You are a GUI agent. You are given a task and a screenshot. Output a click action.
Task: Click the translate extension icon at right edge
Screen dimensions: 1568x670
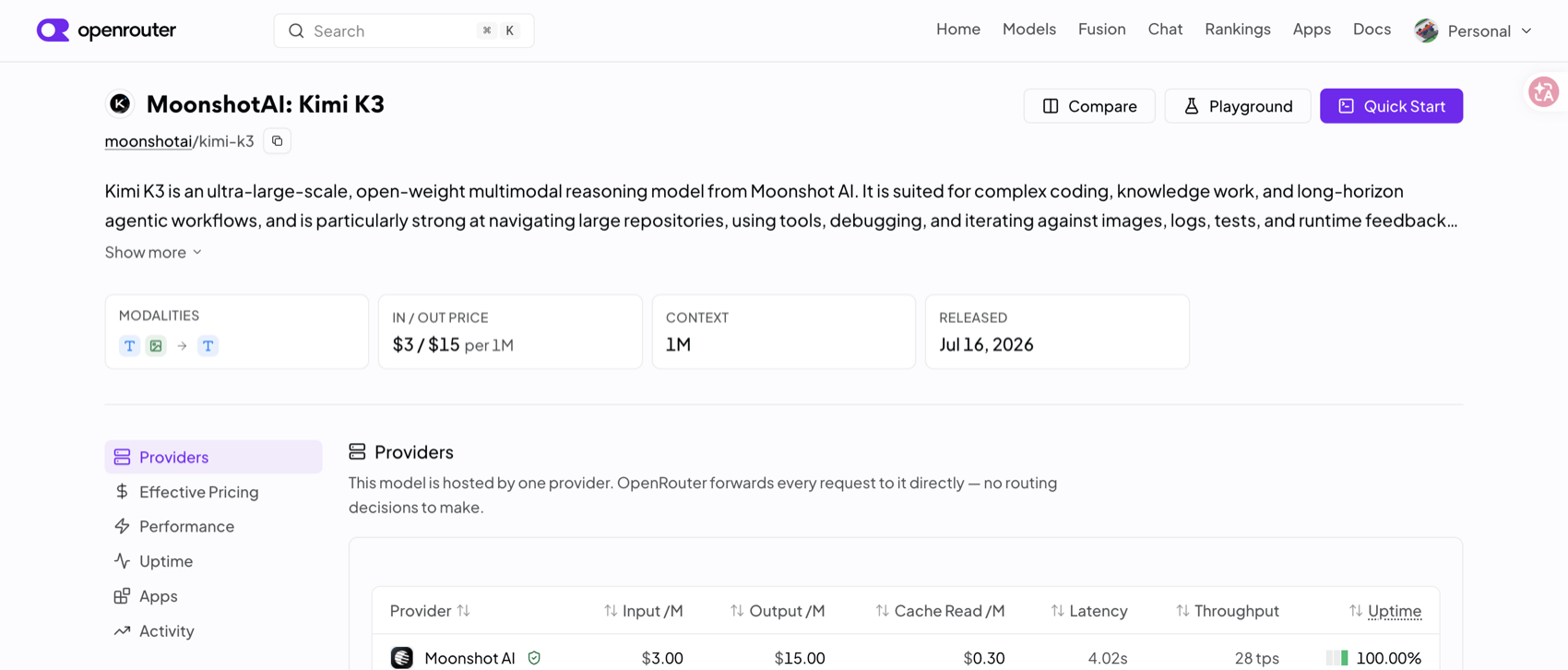(x=1543, y=92)
